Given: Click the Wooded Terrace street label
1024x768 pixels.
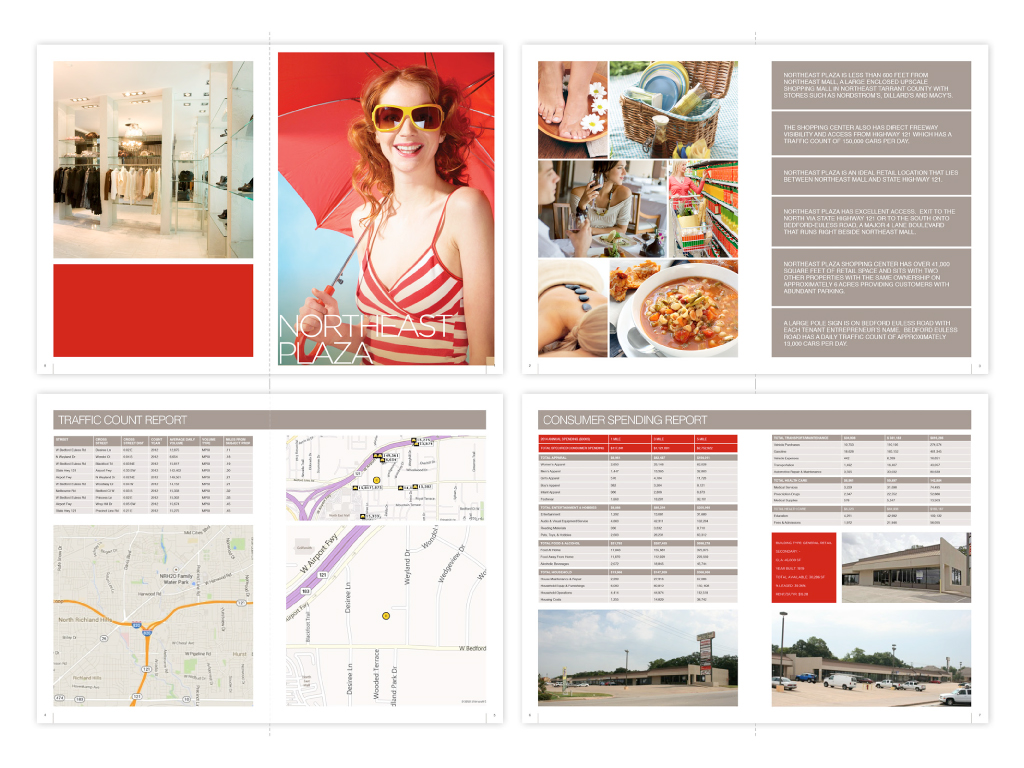Looking at the screenshot, I should 376,674.
